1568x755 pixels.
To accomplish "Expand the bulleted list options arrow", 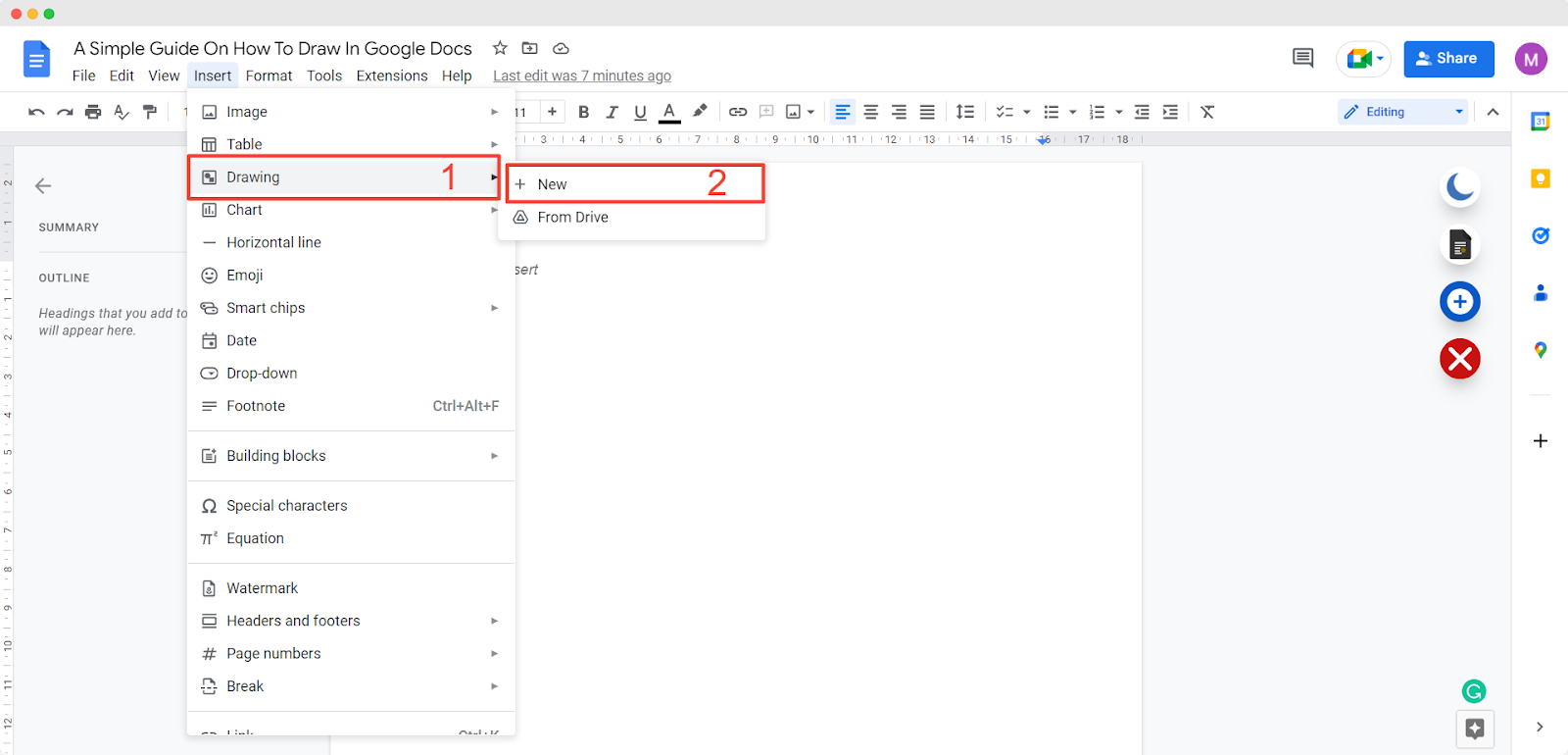I will click(x=1073, y=112).
